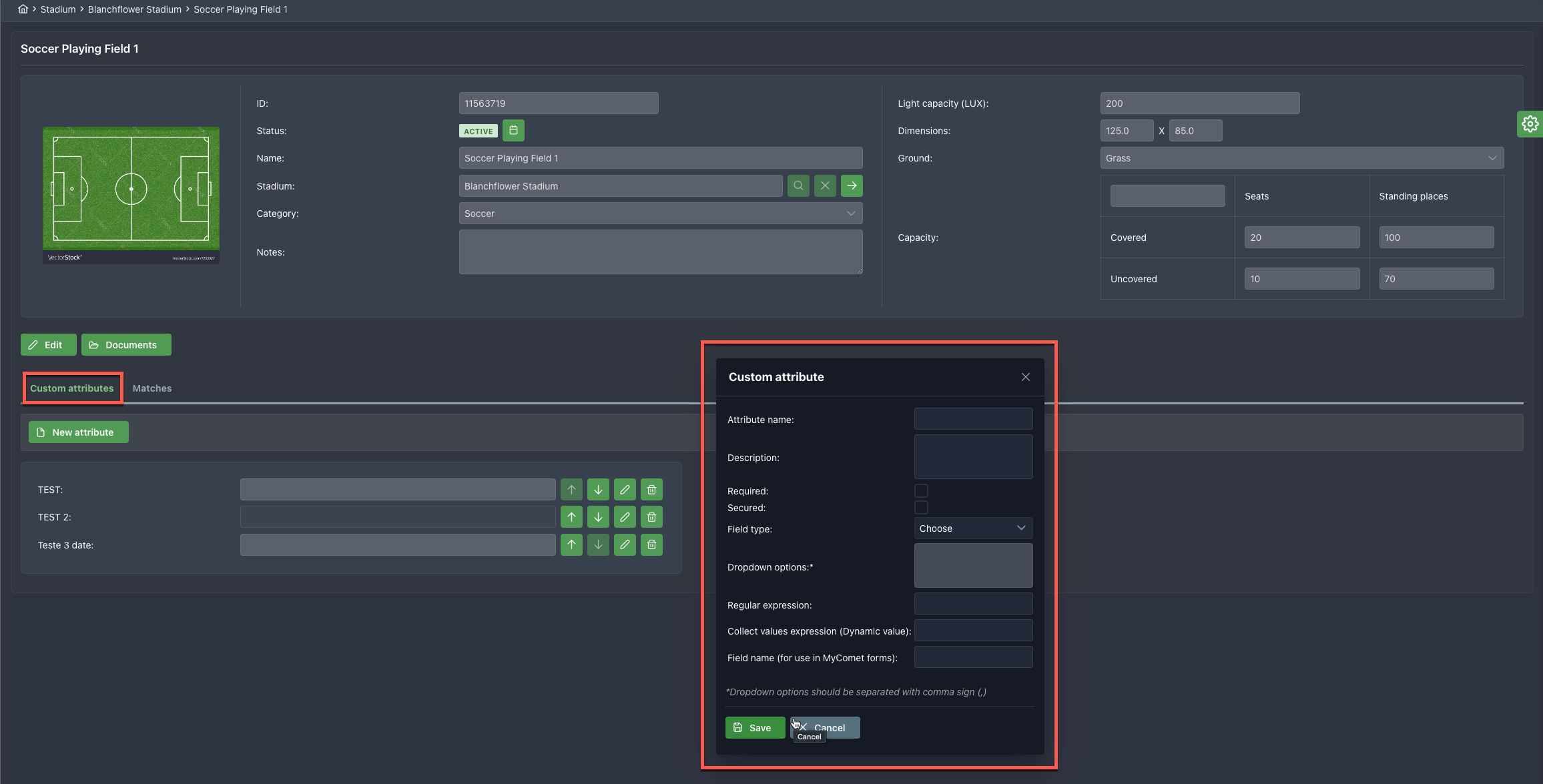Open the Field type Choose dropdown
The height and width of the screenshot is (784, 1543).
point(972,528)
